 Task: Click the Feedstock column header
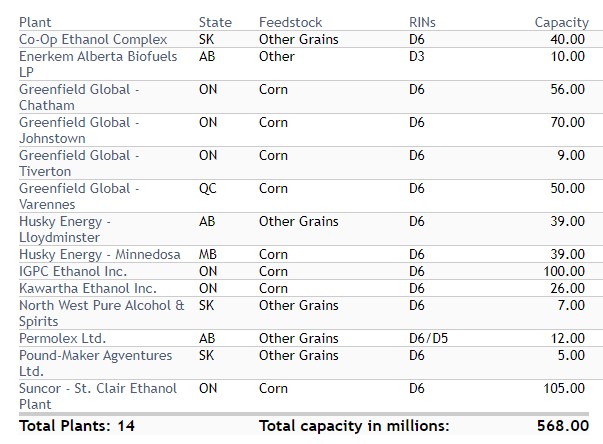(x=289, y=22)
